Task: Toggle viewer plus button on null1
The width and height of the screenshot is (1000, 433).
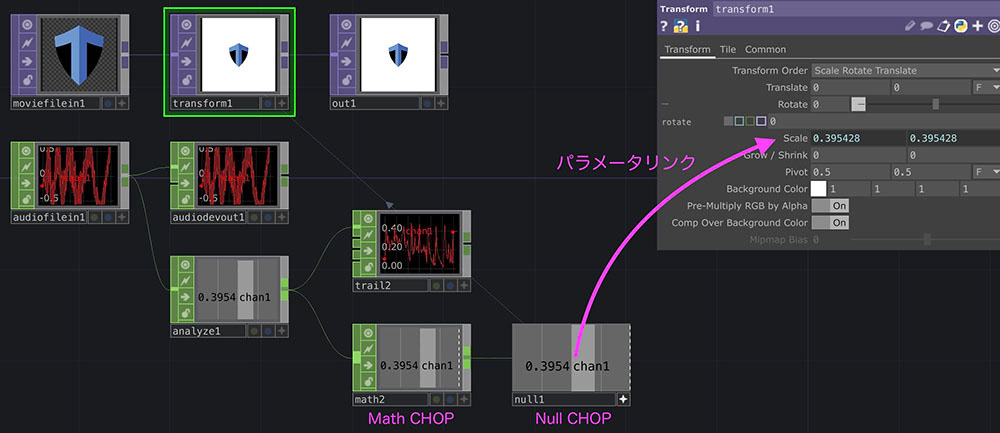Action: (x=623, y=399)
